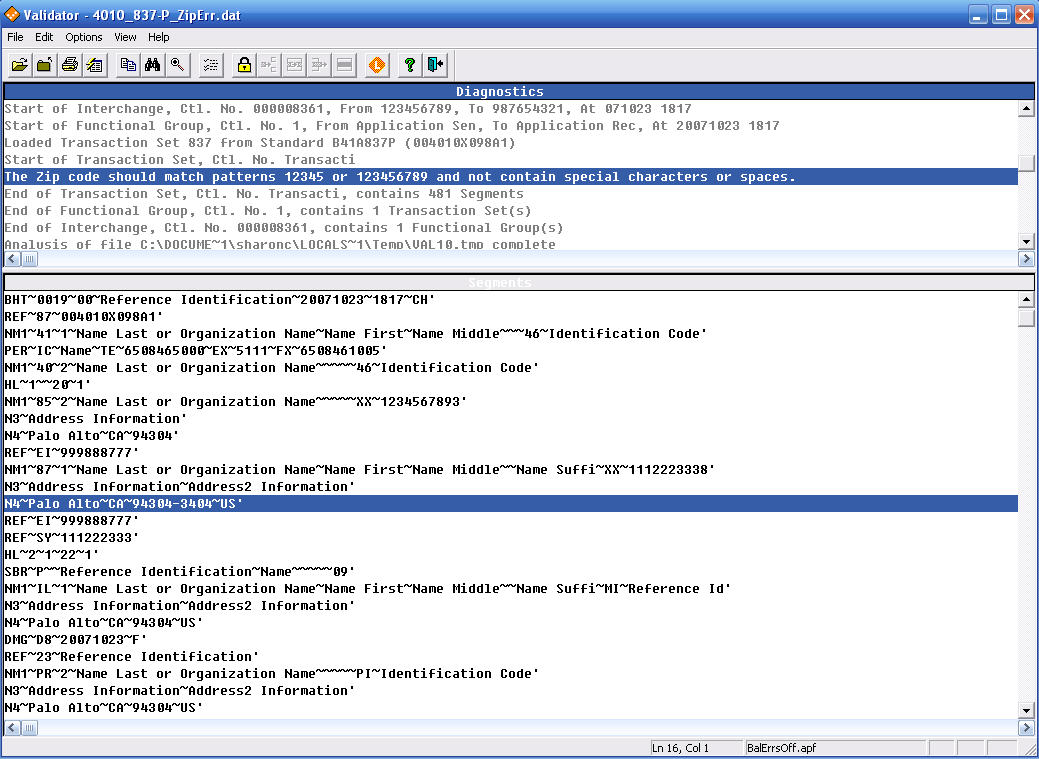Click the Segments scrollbar down arrow
1039x759 pixels.
coord(1026,711)
